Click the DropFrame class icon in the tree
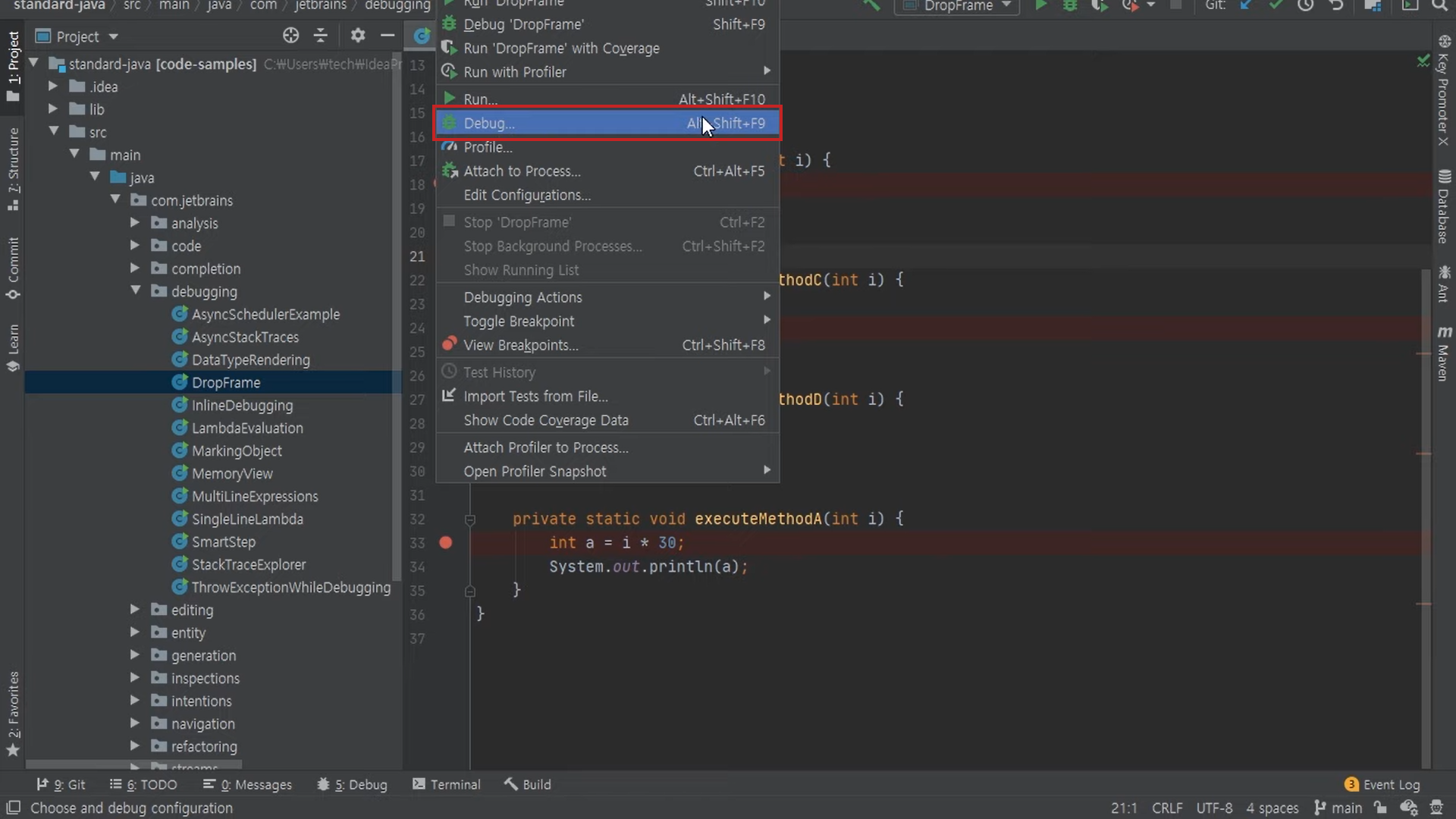The image size is (1456, 819). coord(180,382)
